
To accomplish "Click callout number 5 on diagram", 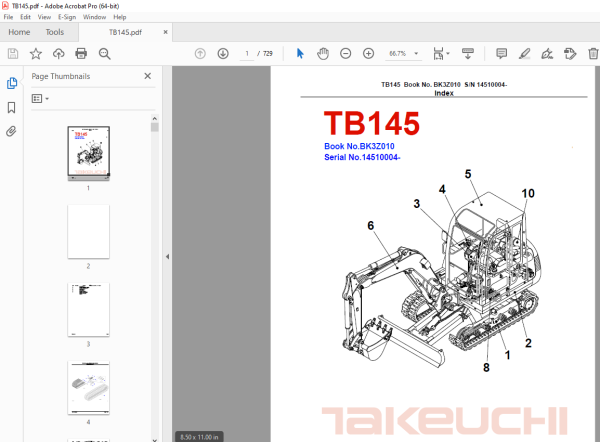I will pos(468,174).
